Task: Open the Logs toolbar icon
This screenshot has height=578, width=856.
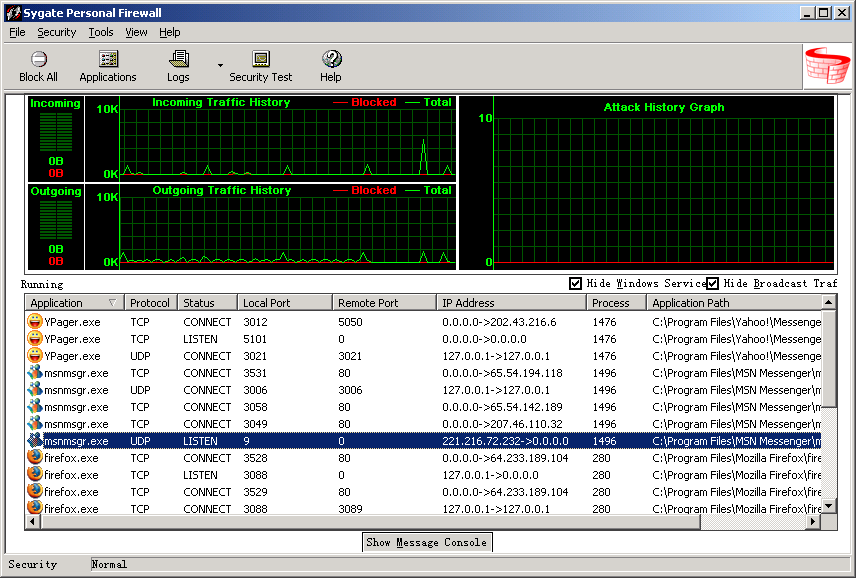Action: [x=179, y=59]
